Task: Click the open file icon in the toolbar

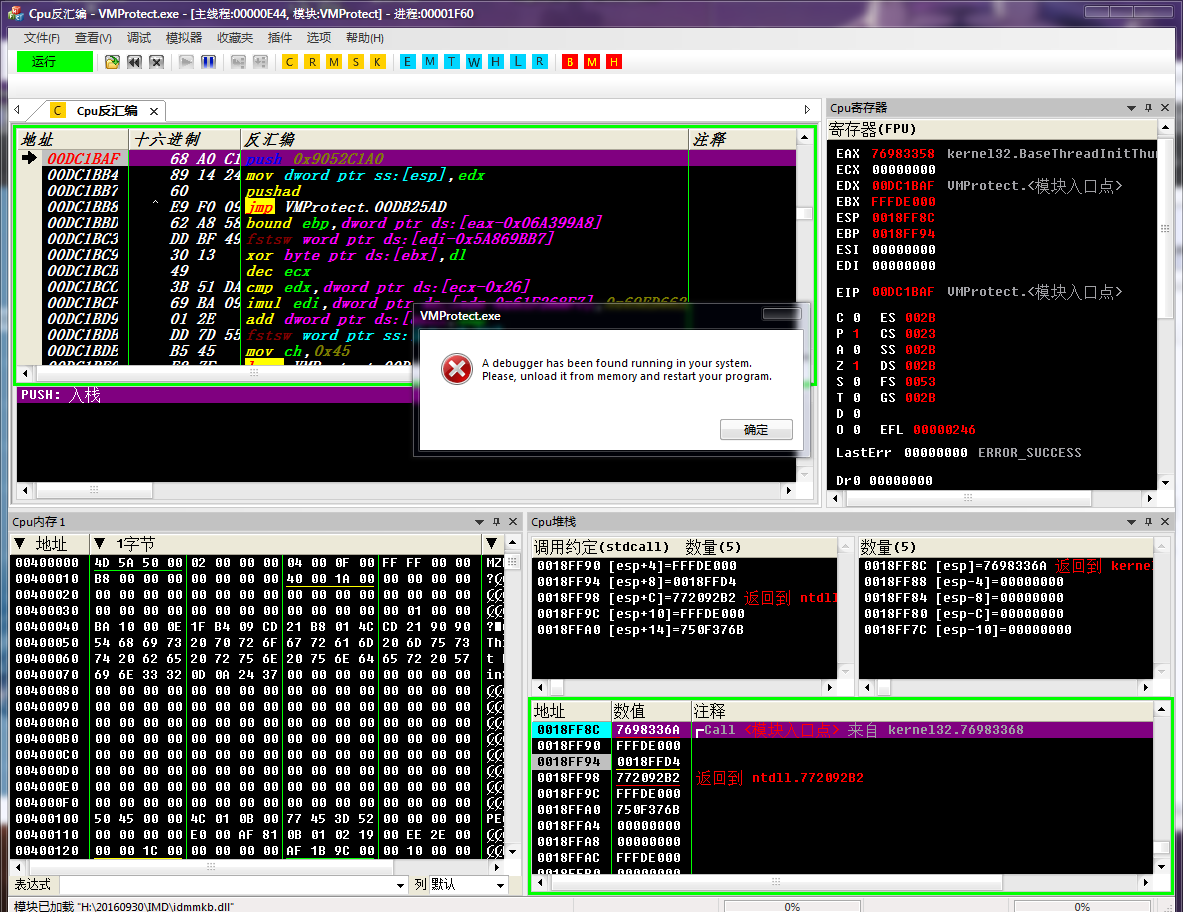Action: (x=112, y=62)
